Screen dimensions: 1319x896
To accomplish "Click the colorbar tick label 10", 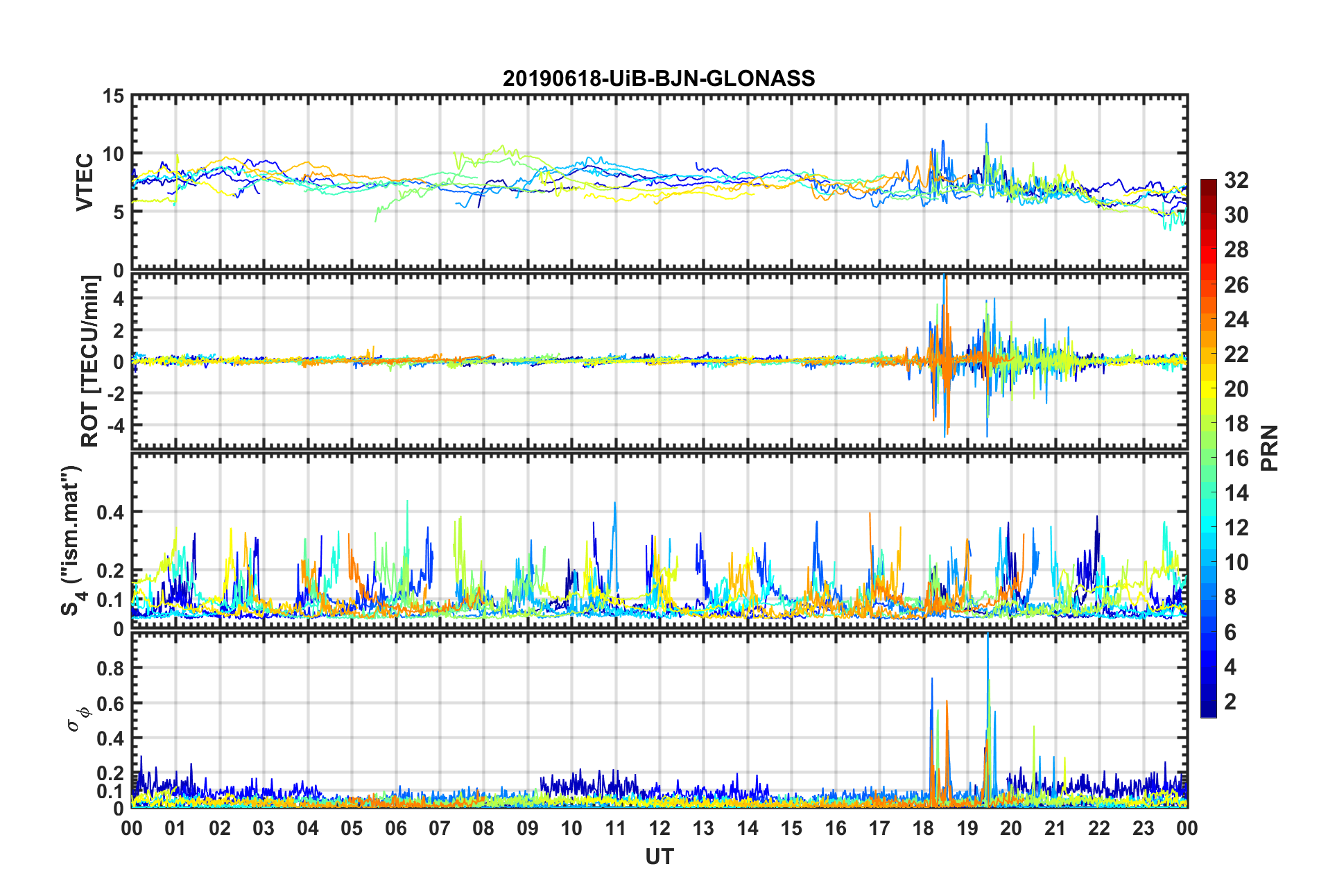I will 1236,562.
